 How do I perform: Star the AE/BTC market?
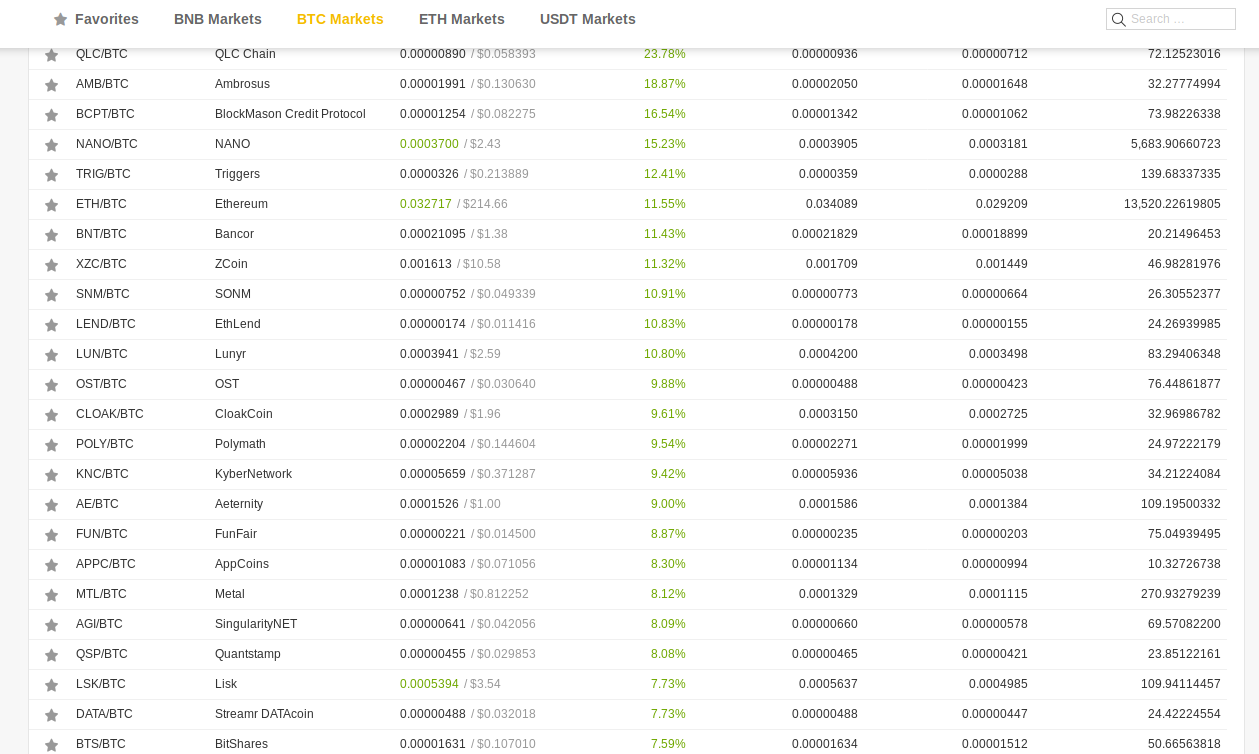51,505
